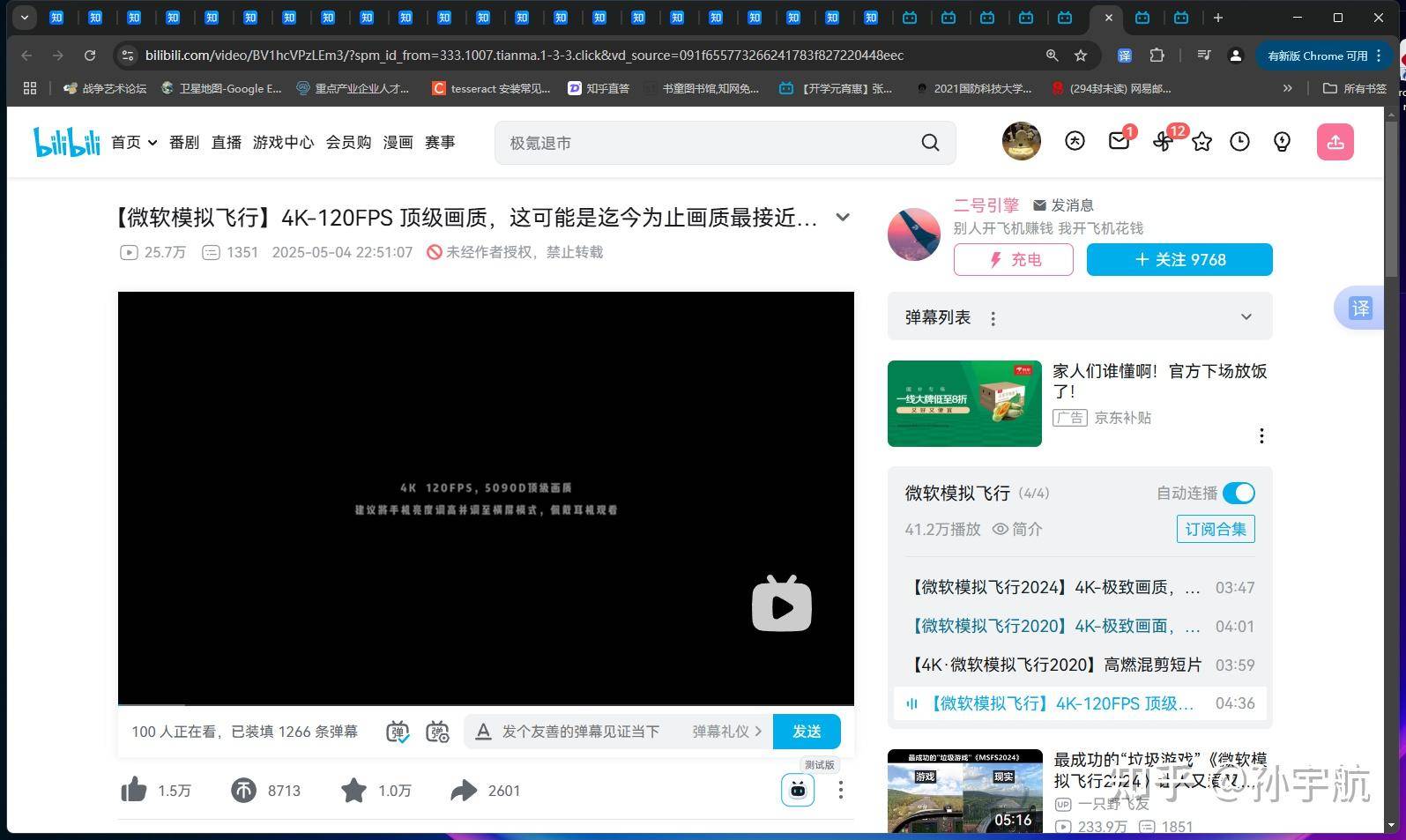
Task: Click the Chrome address bar URL
Action: tap(524, 56)
